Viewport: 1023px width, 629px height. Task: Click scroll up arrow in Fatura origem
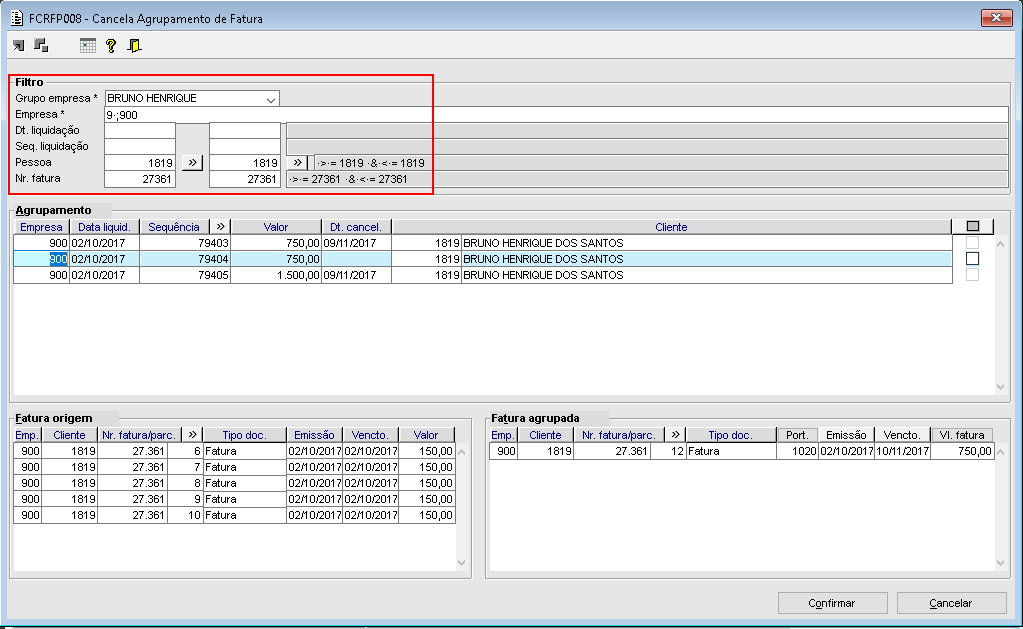pos(461,452)
